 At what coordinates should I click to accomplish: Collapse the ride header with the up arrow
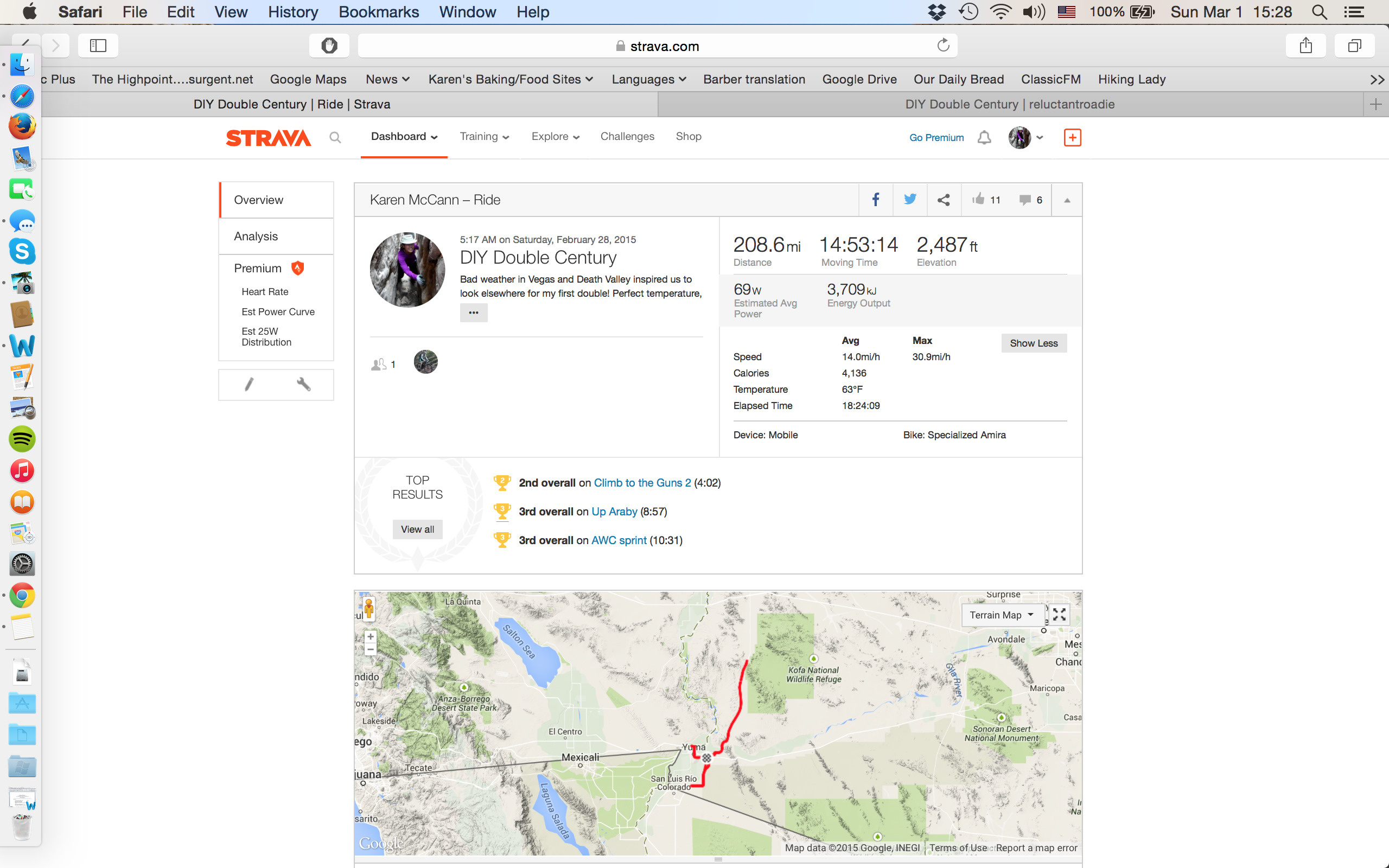[1067, 200]
